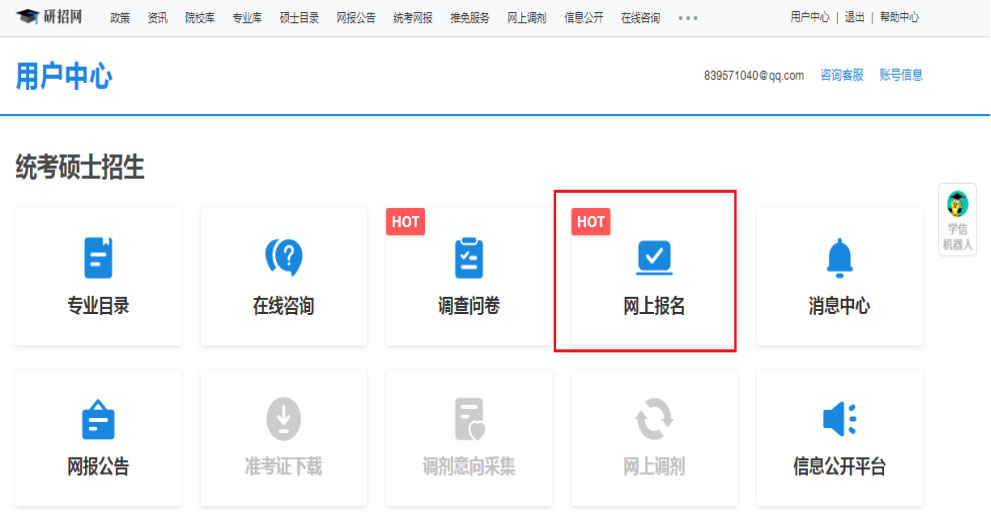991x528 pixels.
Task: Click the 调剂意向采集 card
Action: (468, 435)
